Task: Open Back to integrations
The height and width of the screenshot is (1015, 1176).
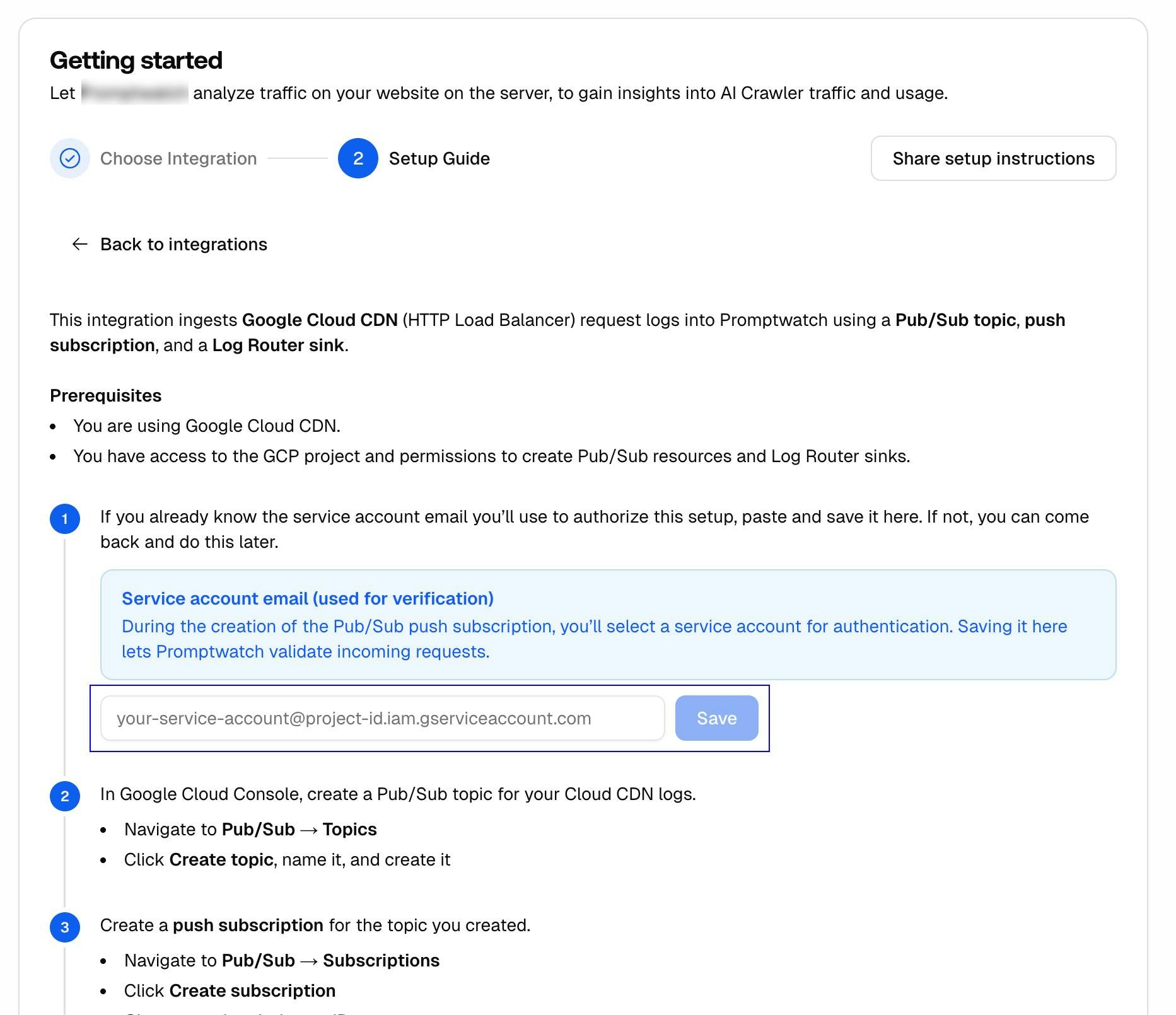Action: [183, 245]
